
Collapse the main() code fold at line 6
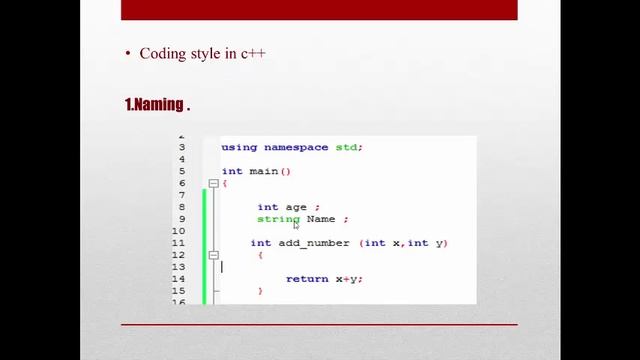[213, 183]
